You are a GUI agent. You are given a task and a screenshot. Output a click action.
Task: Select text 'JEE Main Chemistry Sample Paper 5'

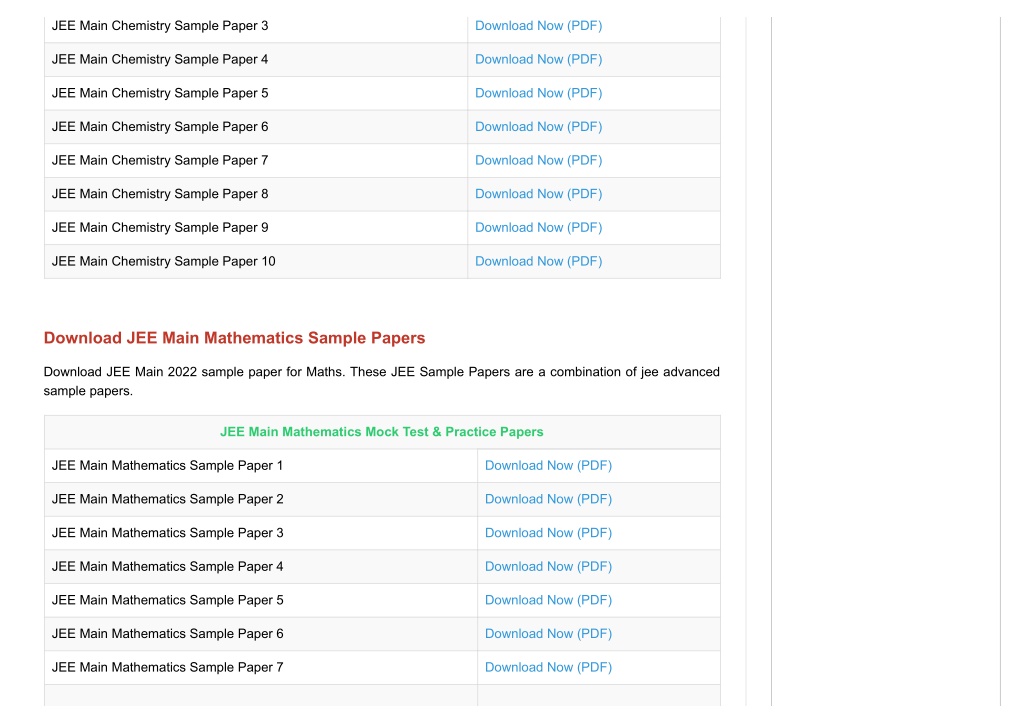(x=160, y=93)
